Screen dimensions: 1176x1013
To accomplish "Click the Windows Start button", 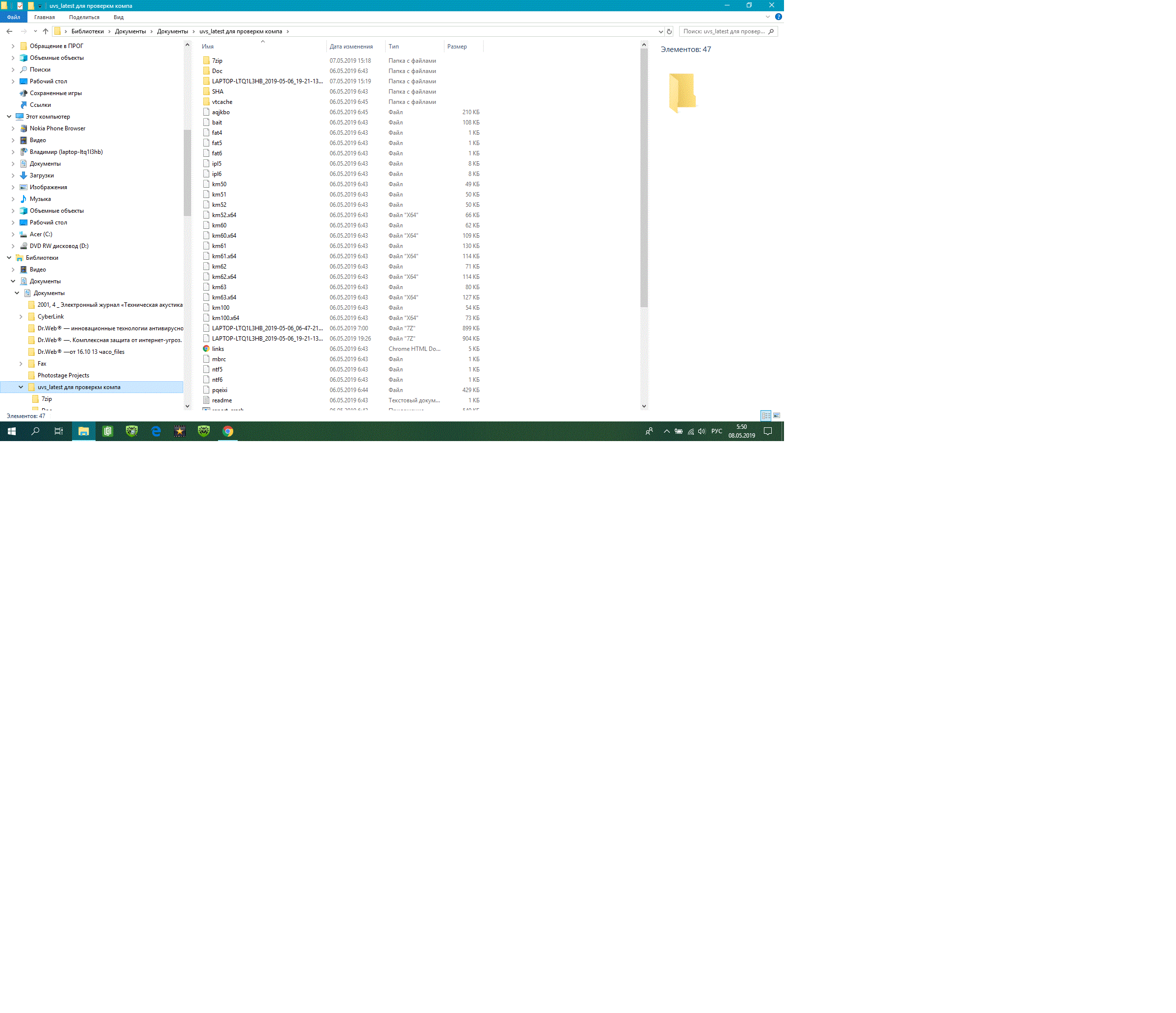I will click(x=11, y=431).
